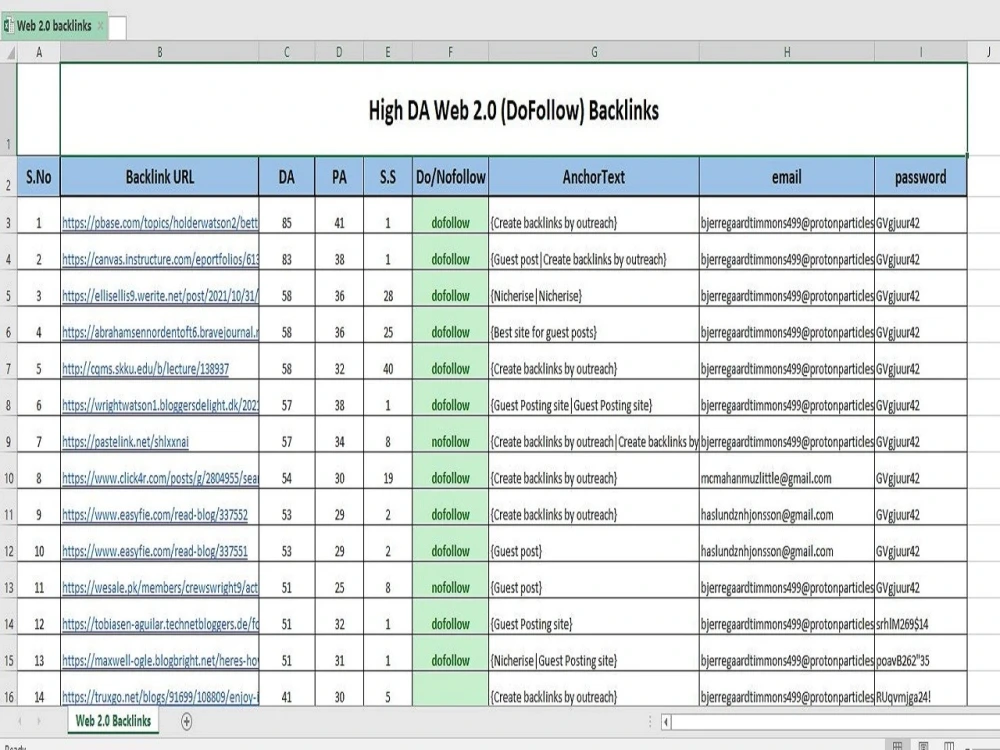Viewport: 1000px width, 750px height.
Task: Switch to the Web 2.0 backlinks workbook tab
Action: coord(54,26)
